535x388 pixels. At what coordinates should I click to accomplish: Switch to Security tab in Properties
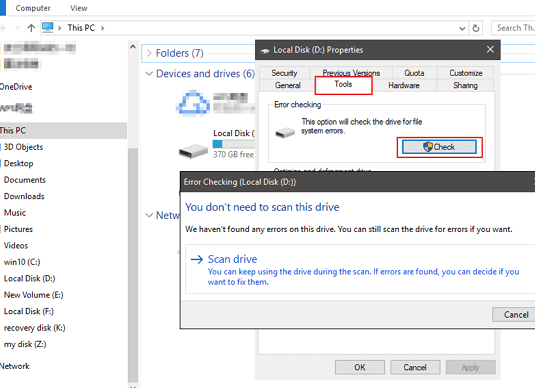click(284, 73)
